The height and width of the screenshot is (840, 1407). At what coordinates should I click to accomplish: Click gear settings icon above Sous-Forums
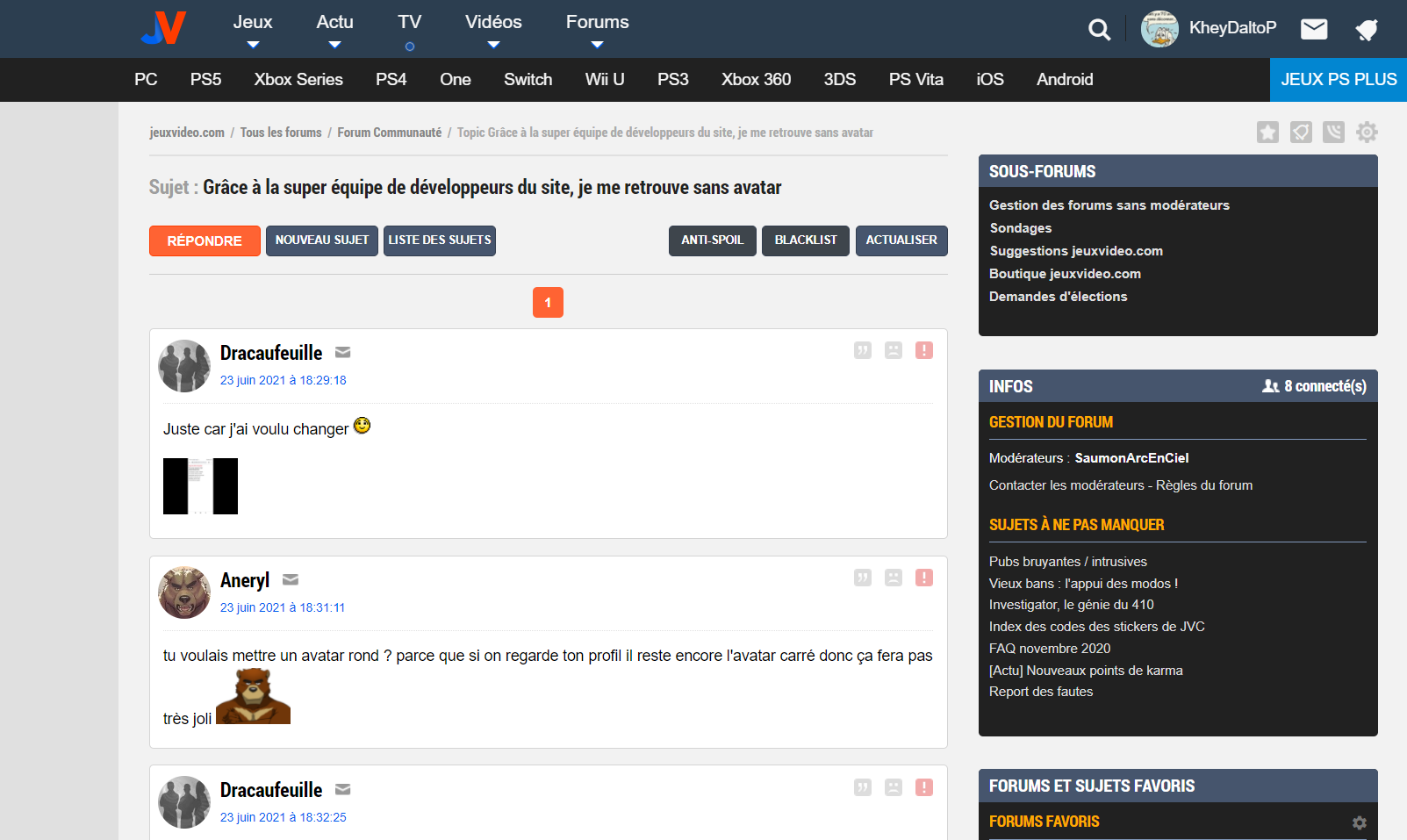click(x=1367, y=133)
